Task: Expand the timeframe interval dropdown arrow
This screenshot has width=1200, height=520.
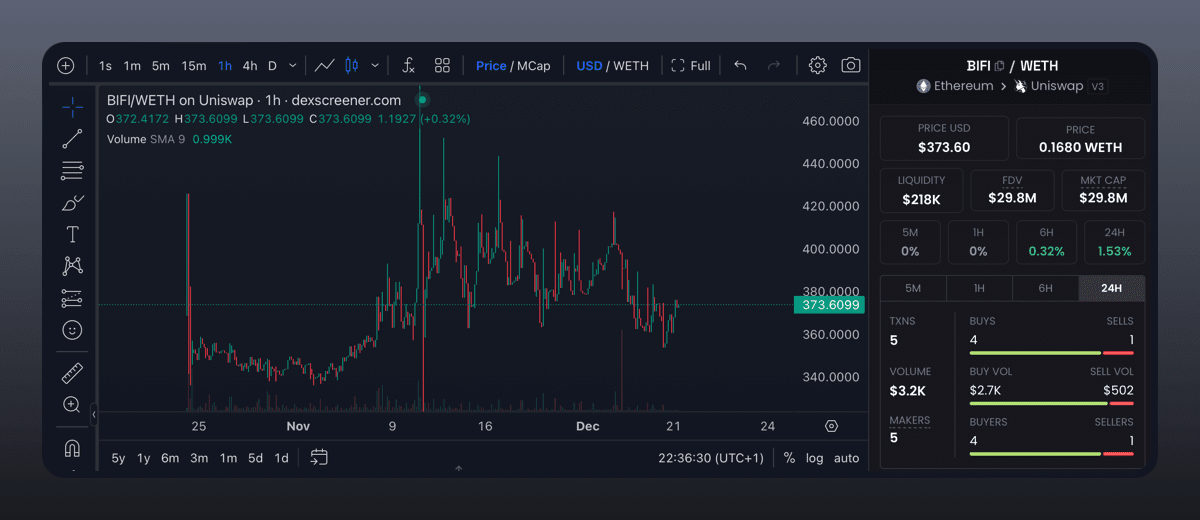Action: 293,66
